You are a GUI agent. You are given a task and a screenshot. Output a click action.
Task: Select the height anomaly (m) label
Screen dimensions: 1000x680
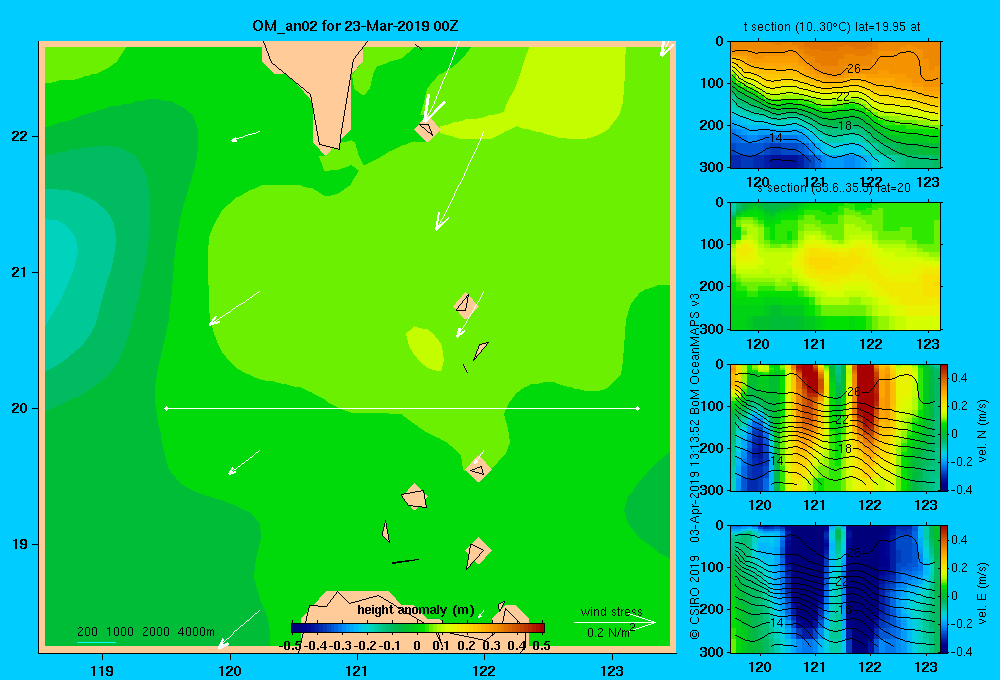click(416, 610)
